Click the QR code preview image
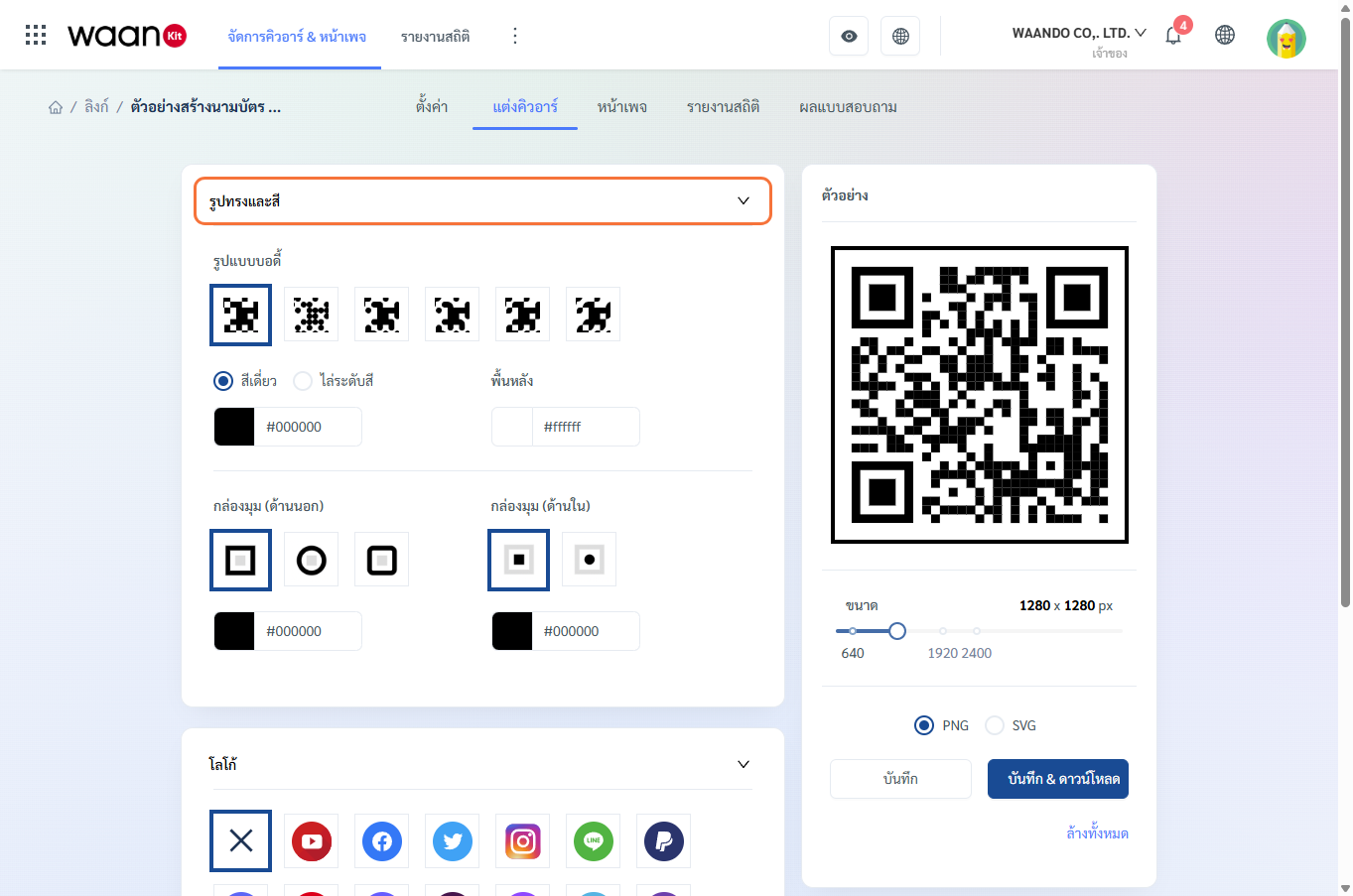This screenshot has width=1353, height=896. (x=980, y=395)
